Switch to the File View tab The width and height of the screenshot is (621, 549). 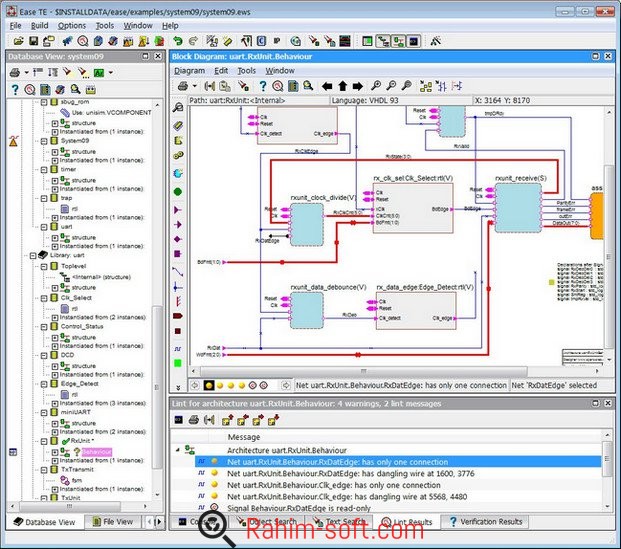coord(114,522)
